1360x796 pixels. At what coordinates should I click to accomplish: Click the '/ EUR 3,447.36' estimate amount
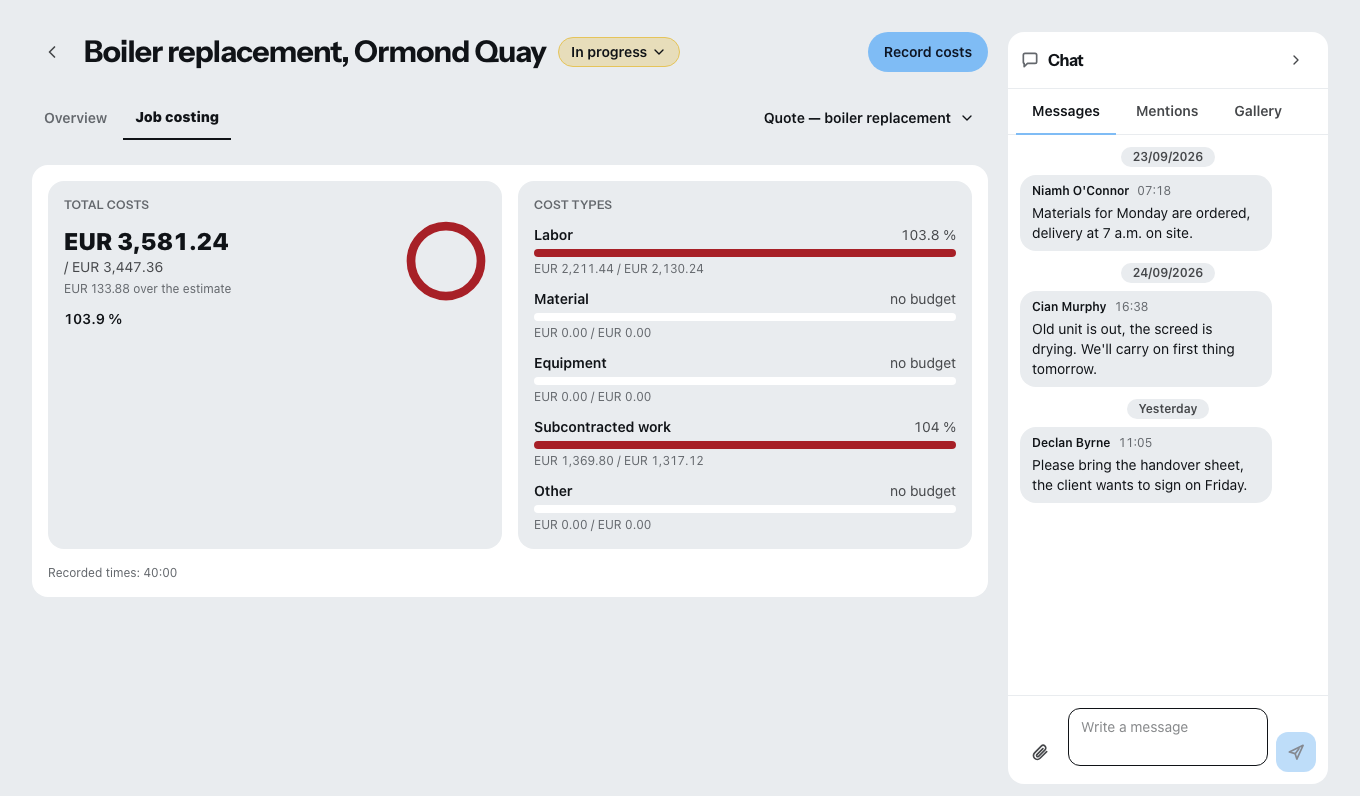pyautogui.click(x=114, y=268)
